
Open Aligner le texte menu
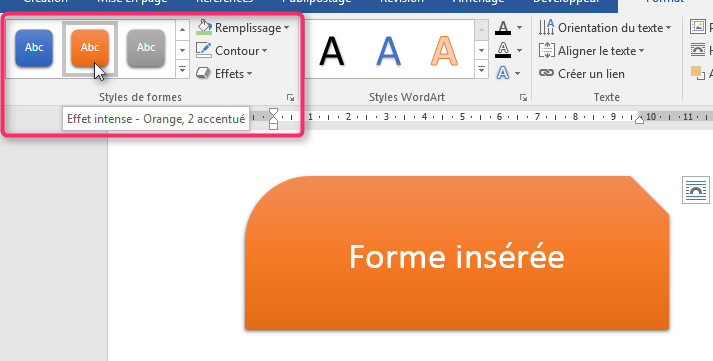point(592,50)
